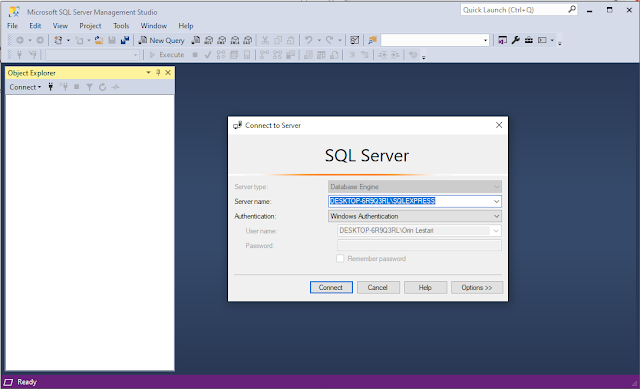
Task: Click the purple Solution Explorer icon
Action: point(502,40)
